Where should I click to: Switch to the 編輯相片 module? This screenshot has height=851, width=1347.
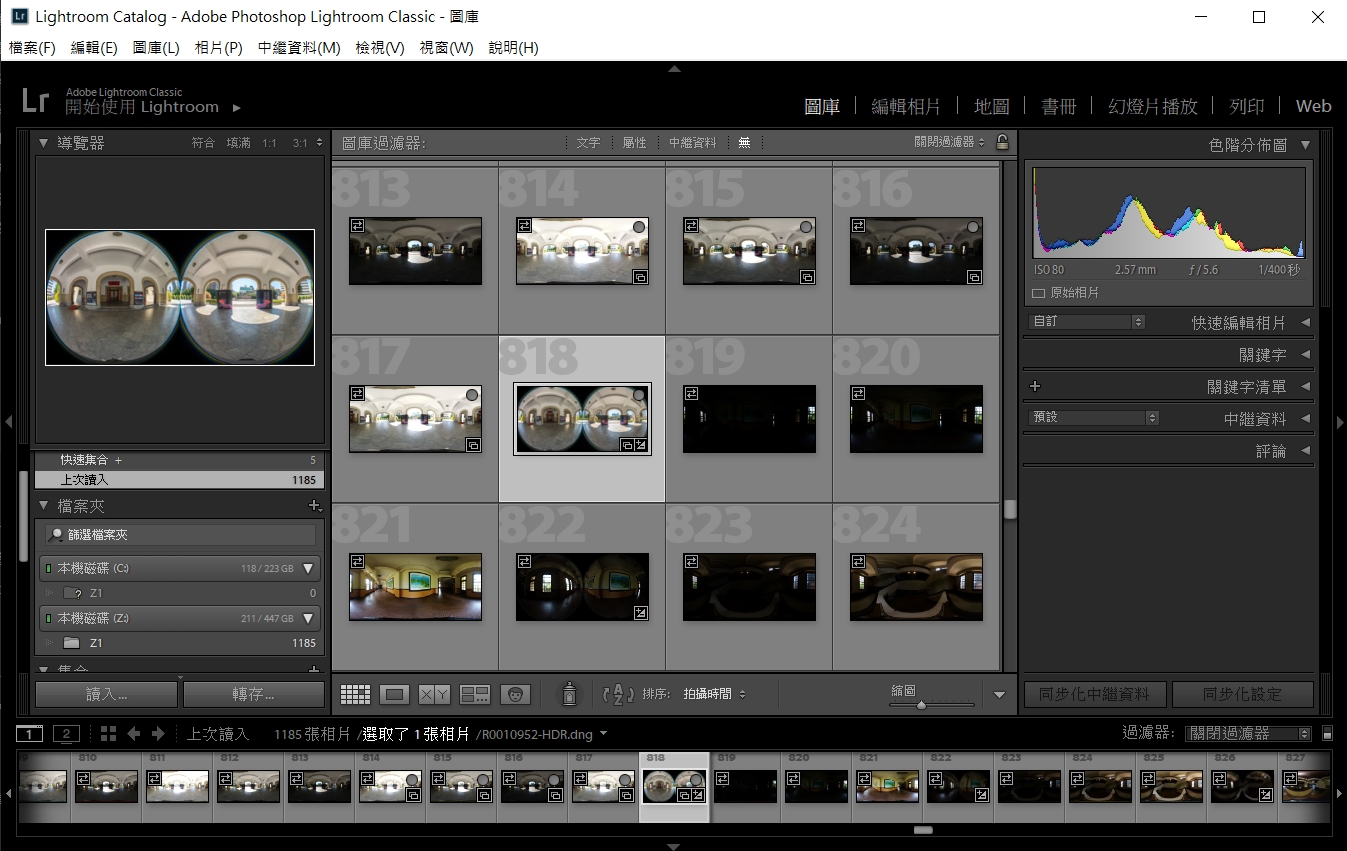[906, 107]
